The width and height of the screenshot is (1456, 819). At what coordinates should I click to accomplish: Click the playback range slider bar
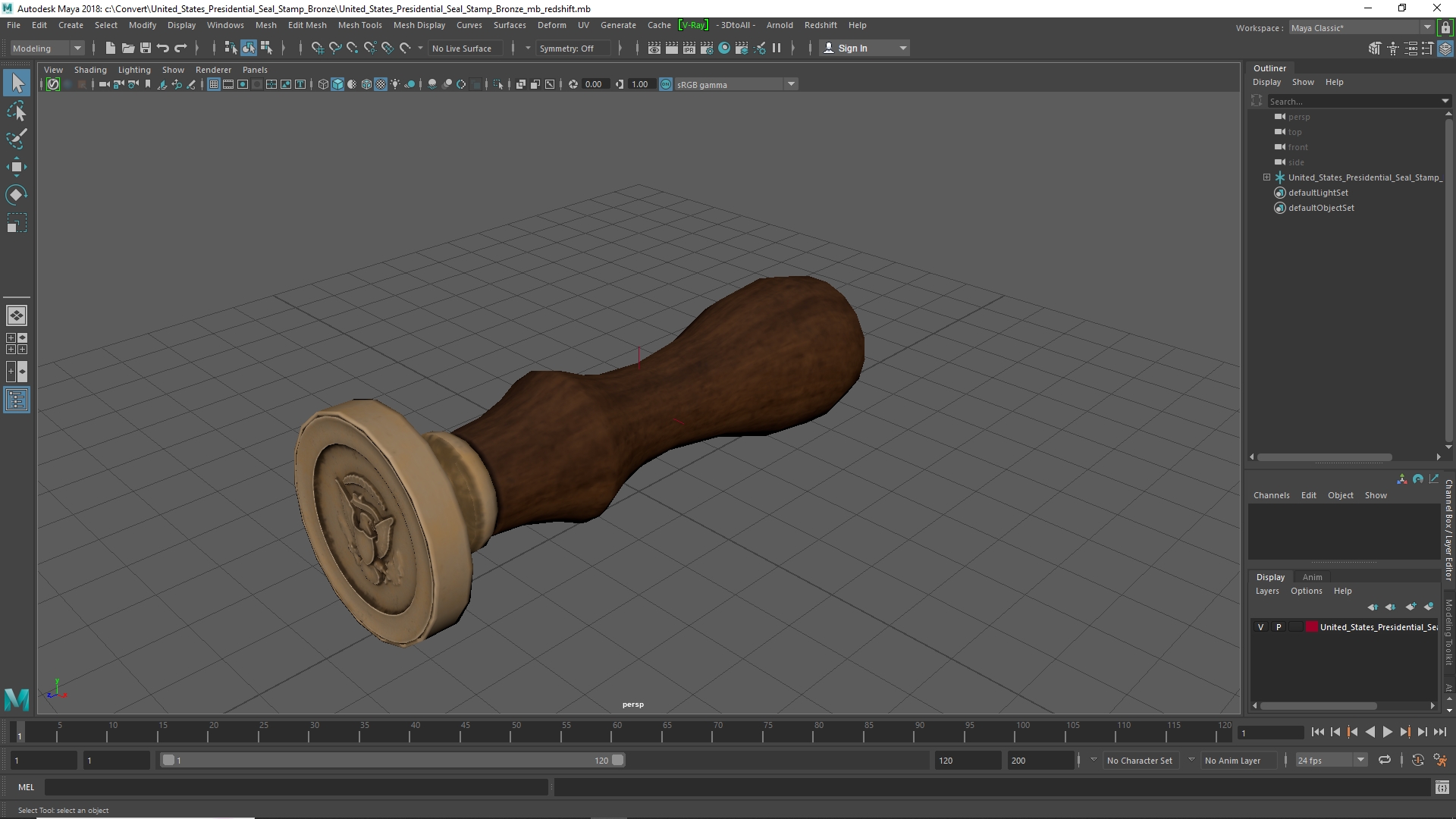click(x=393, y=760)
